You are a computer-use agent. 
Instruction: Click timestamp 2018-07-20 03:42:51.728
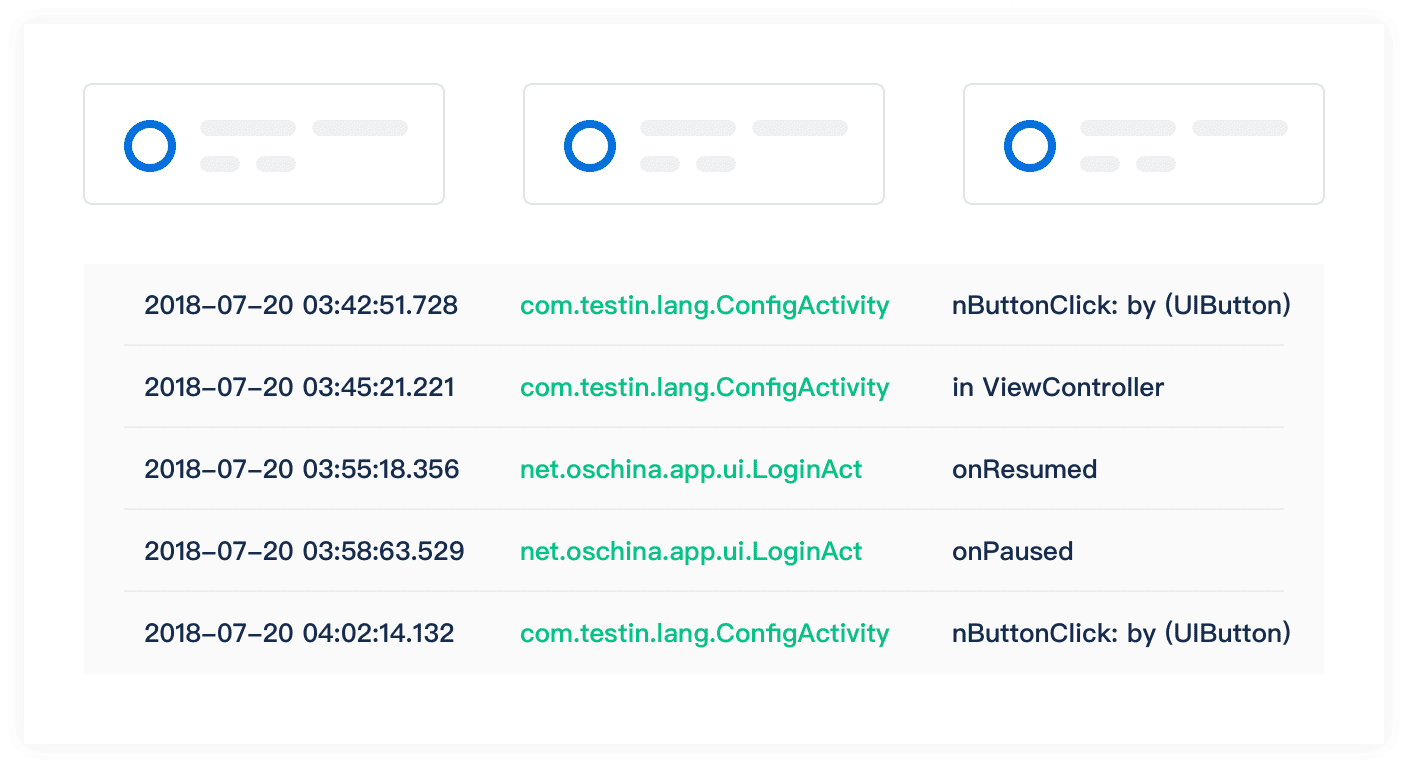[x=301, y=305]
